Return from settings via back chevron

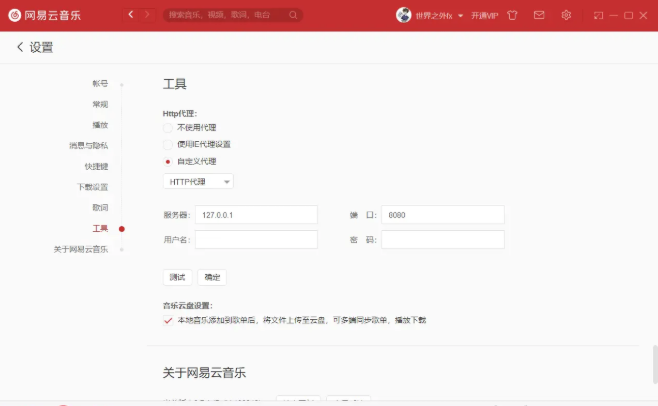point(20,47)
